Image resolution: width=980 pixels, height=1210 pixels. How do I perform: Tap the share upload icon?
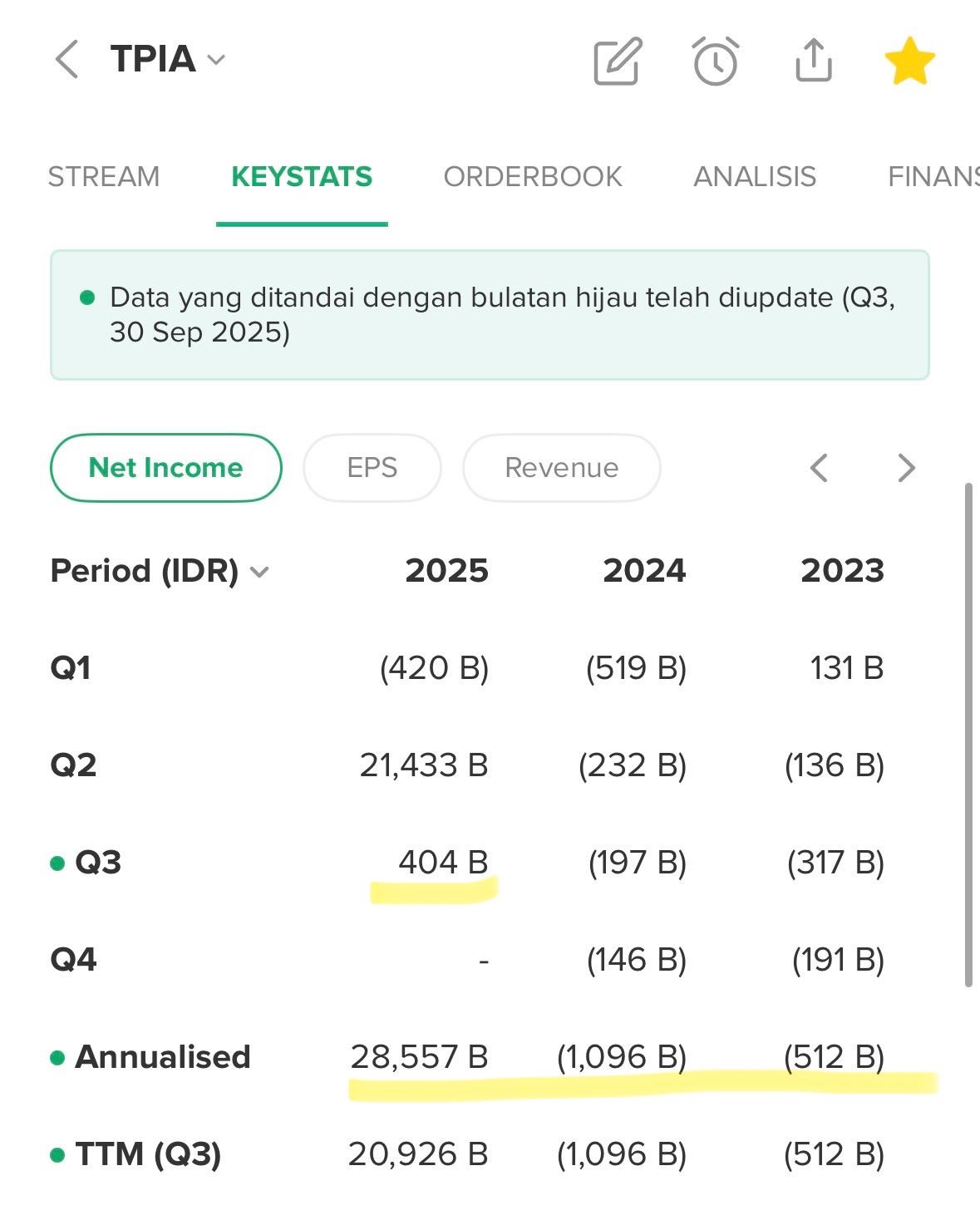pyautogui.click(x=813, y=60)
